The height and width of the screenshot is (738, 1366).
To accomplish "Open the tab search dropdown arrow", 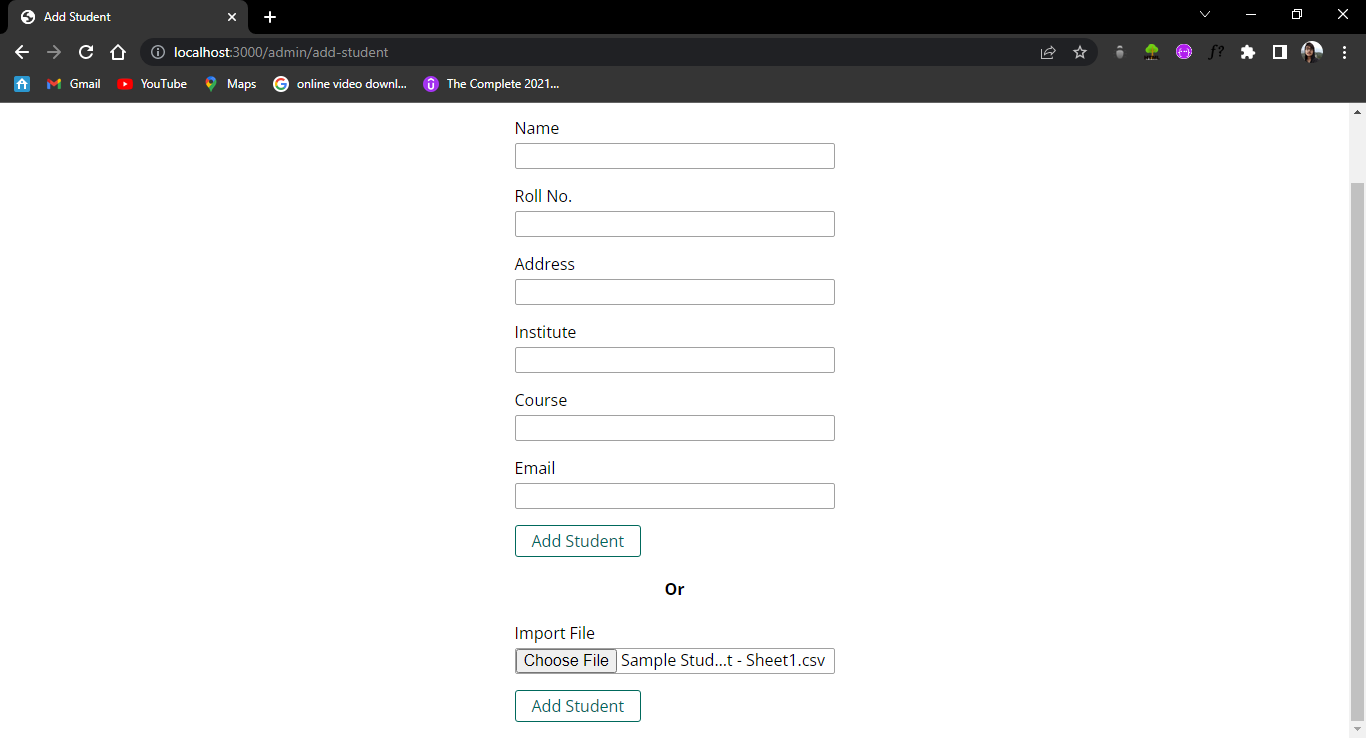I will 1205,15.
